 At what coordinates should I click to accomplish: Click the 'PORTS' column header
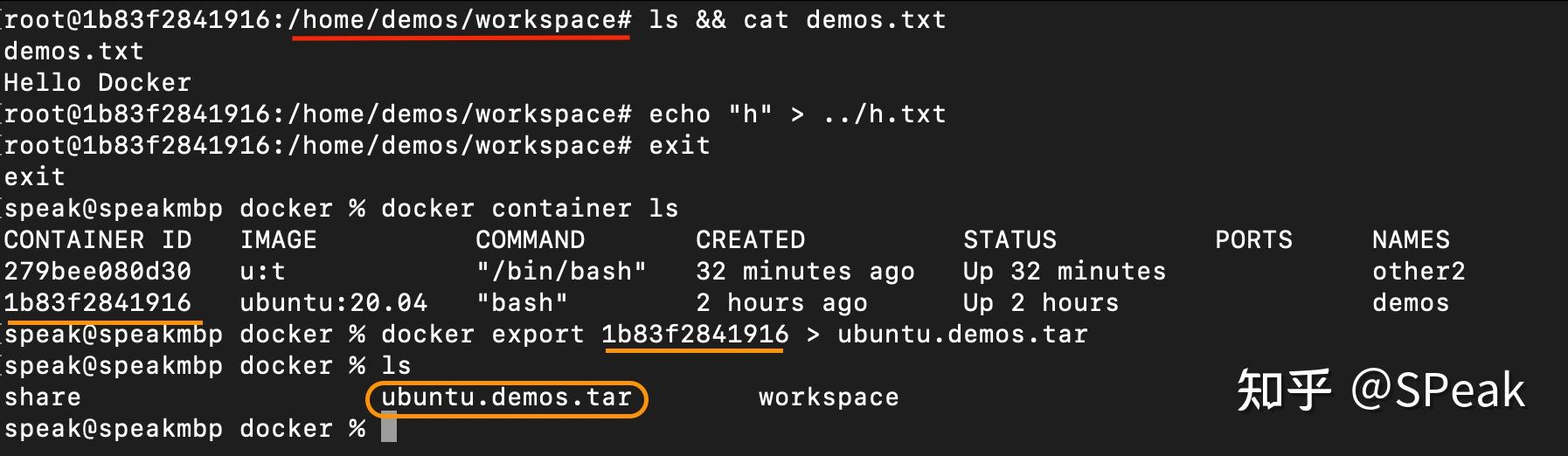click(1254, 240)
